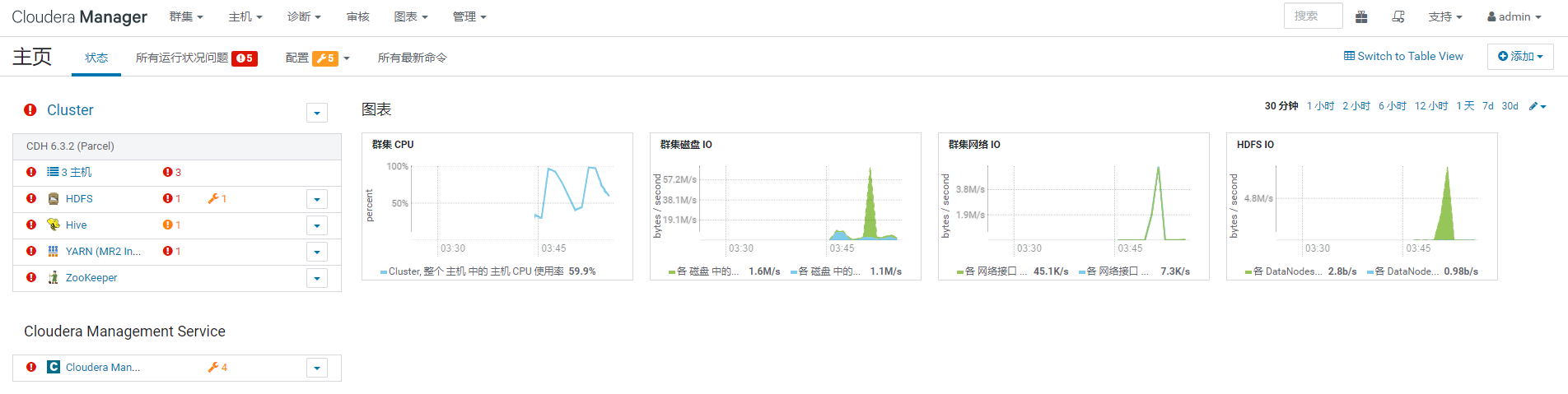Open Cloudera Management wrench warning 4
1568x394 pixels.
point(217,367)
